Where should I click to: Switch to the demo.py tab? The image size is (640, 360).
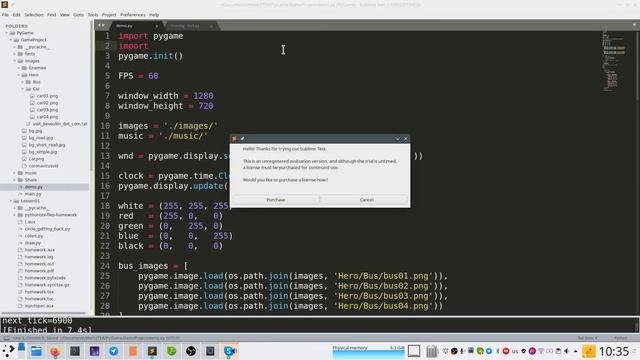click(x=135, y=26)
